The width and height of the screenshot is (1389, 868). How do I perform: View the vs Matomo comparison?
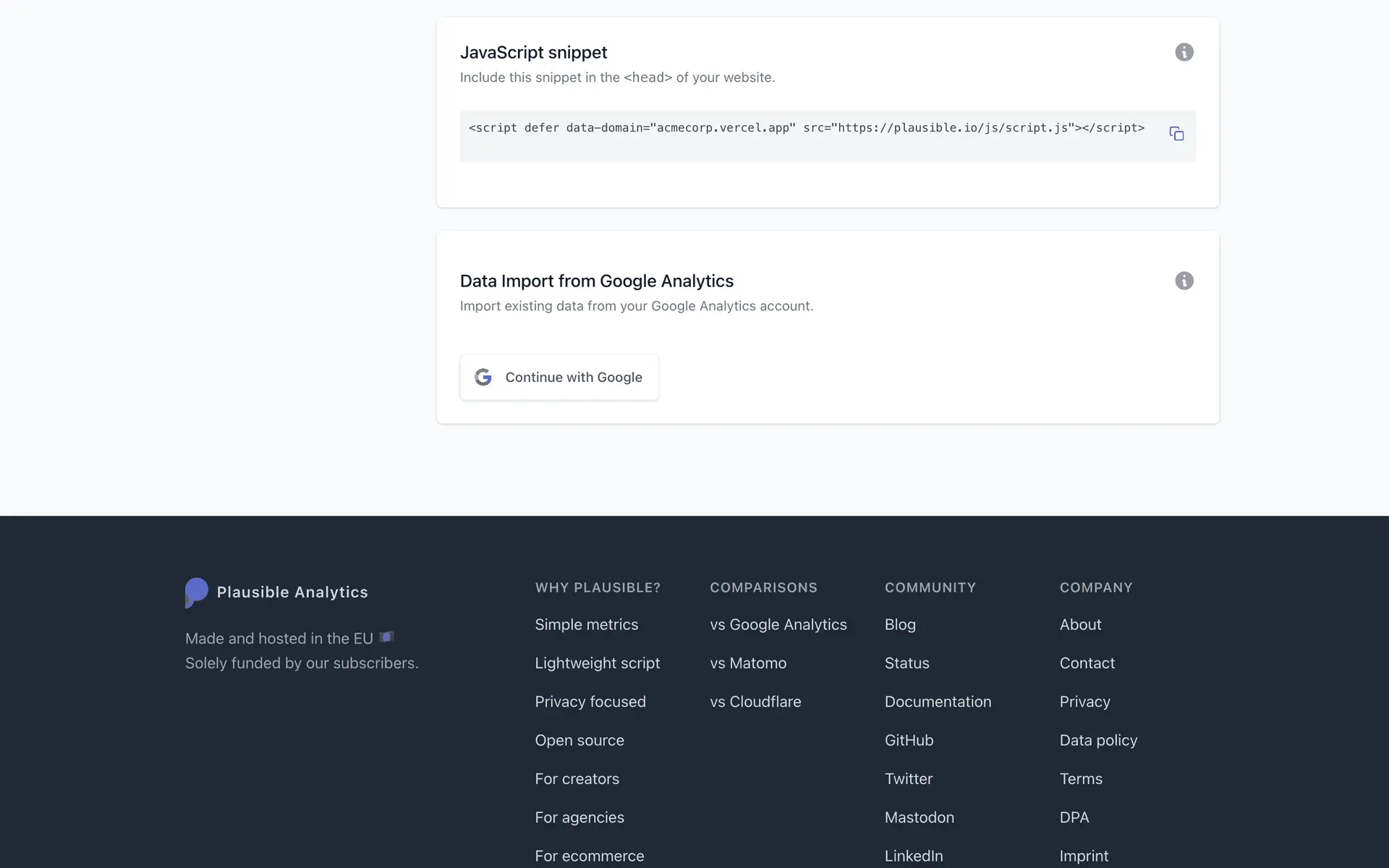pos(747,663)
